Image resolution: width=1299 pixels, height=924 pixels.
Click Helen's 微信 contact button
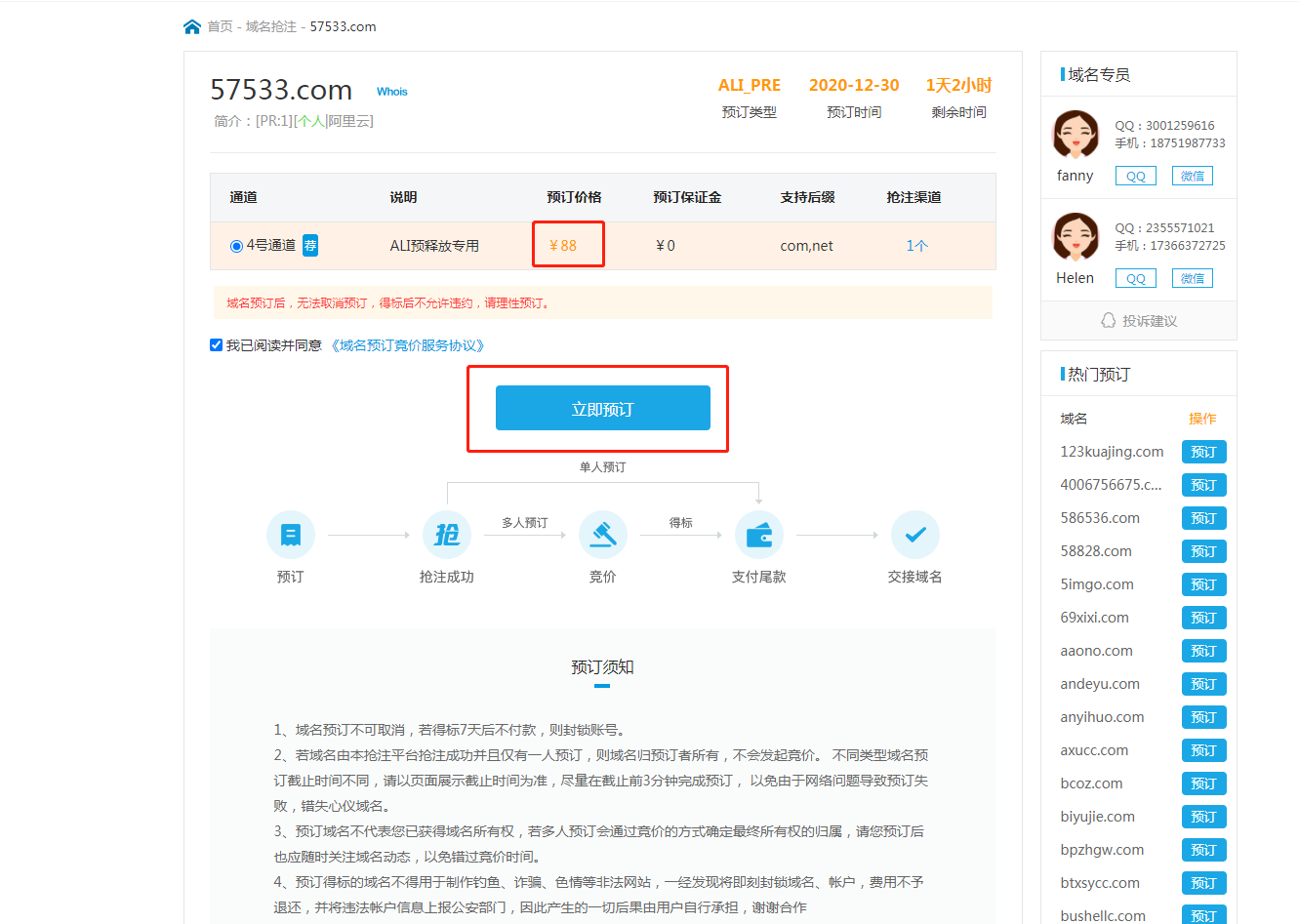coord(1192,278)
